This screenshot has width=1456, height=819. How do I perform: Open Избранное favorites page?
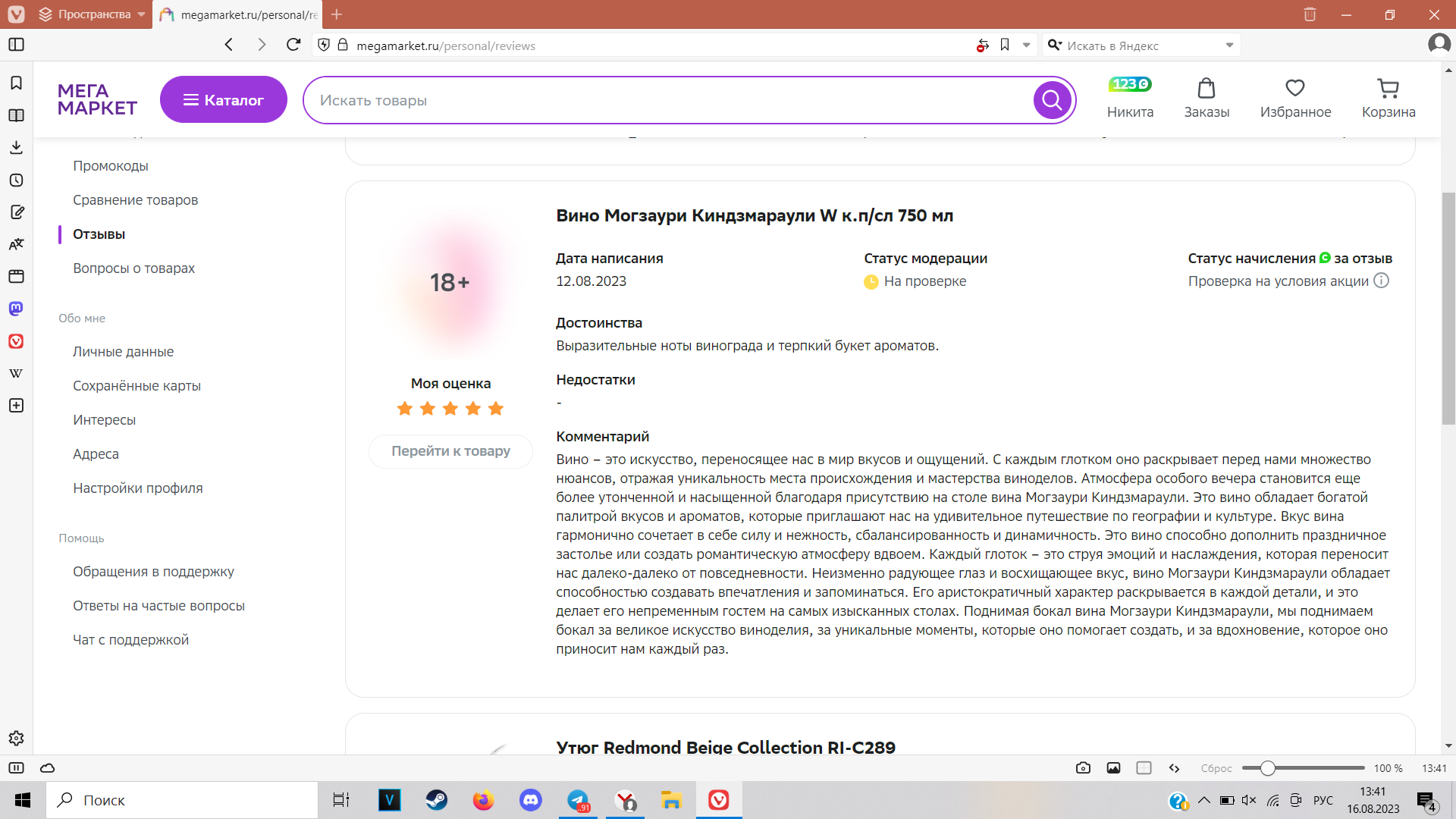pyautogui.click(x=1295, y=99)
